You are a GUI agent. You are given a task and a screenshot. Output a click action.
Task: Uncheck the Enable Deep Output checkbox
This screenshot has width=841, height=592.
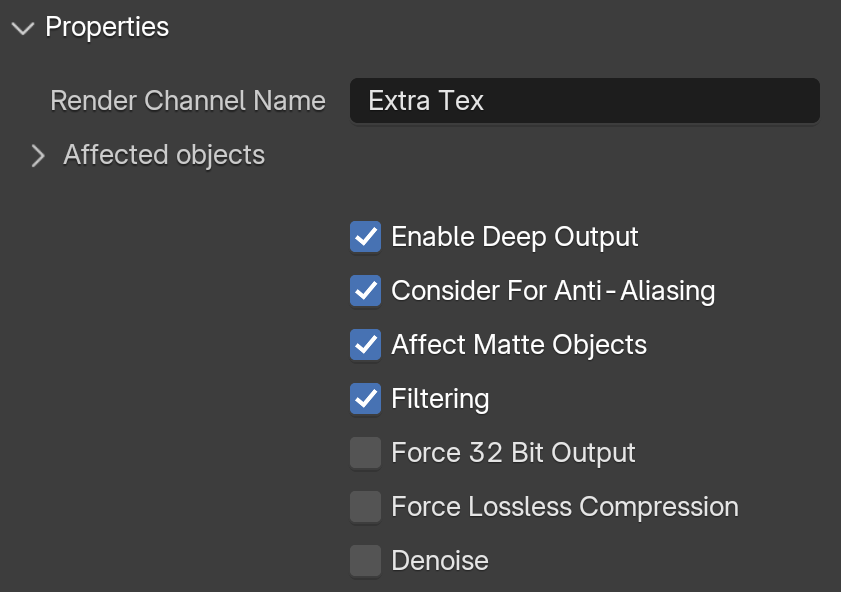pos(366,236)
